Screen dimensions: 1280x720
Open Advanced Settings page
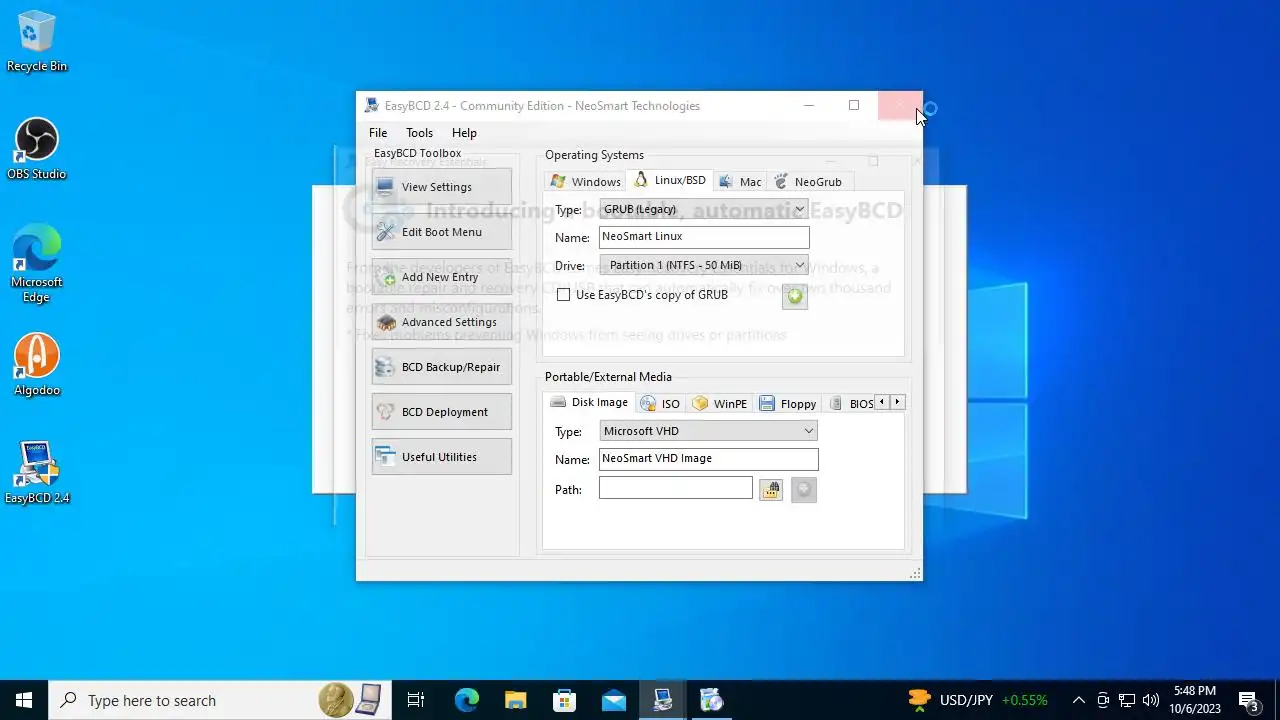[x=441, y=322]
